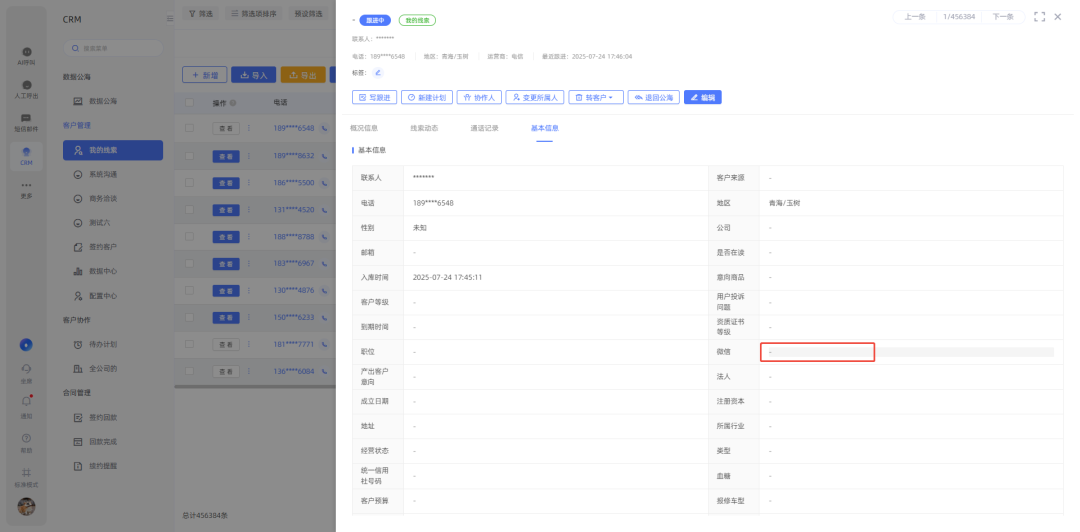Open 人工呼出 in the left rail

(x=26, y=89)
